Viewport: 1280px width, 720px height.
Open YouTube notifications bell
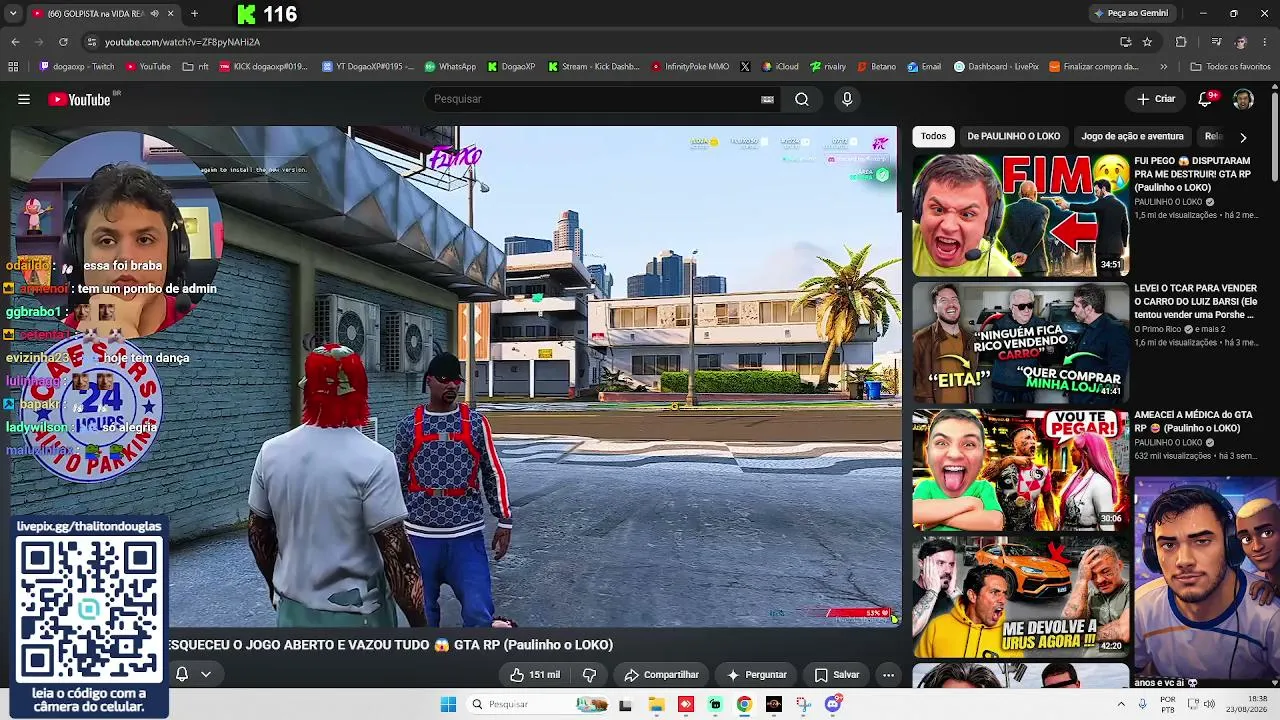[1206, 99]
